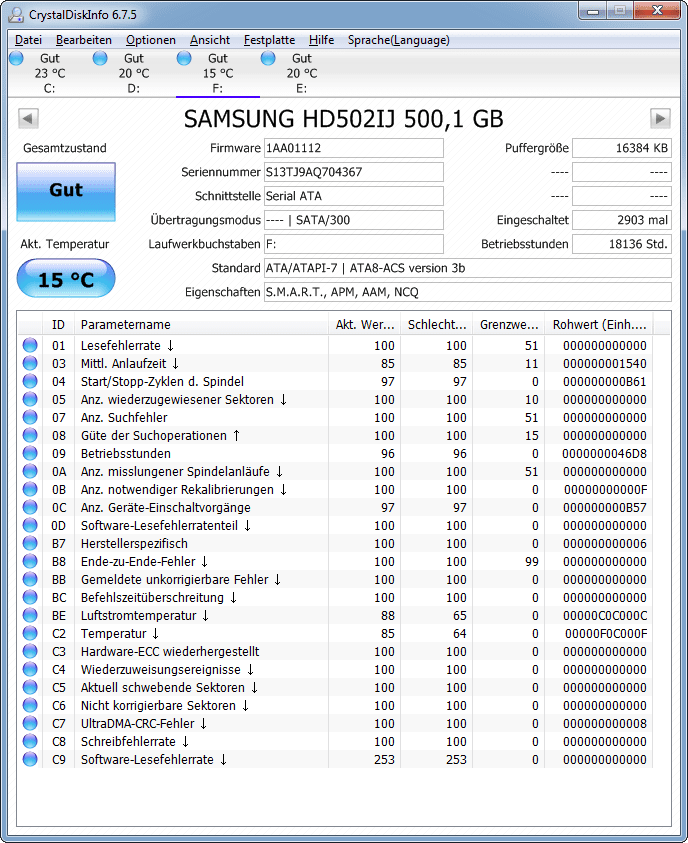
Task: Click status icon of UltraDMA-CRC-Fehler row
Action: (x=30, y=724)
